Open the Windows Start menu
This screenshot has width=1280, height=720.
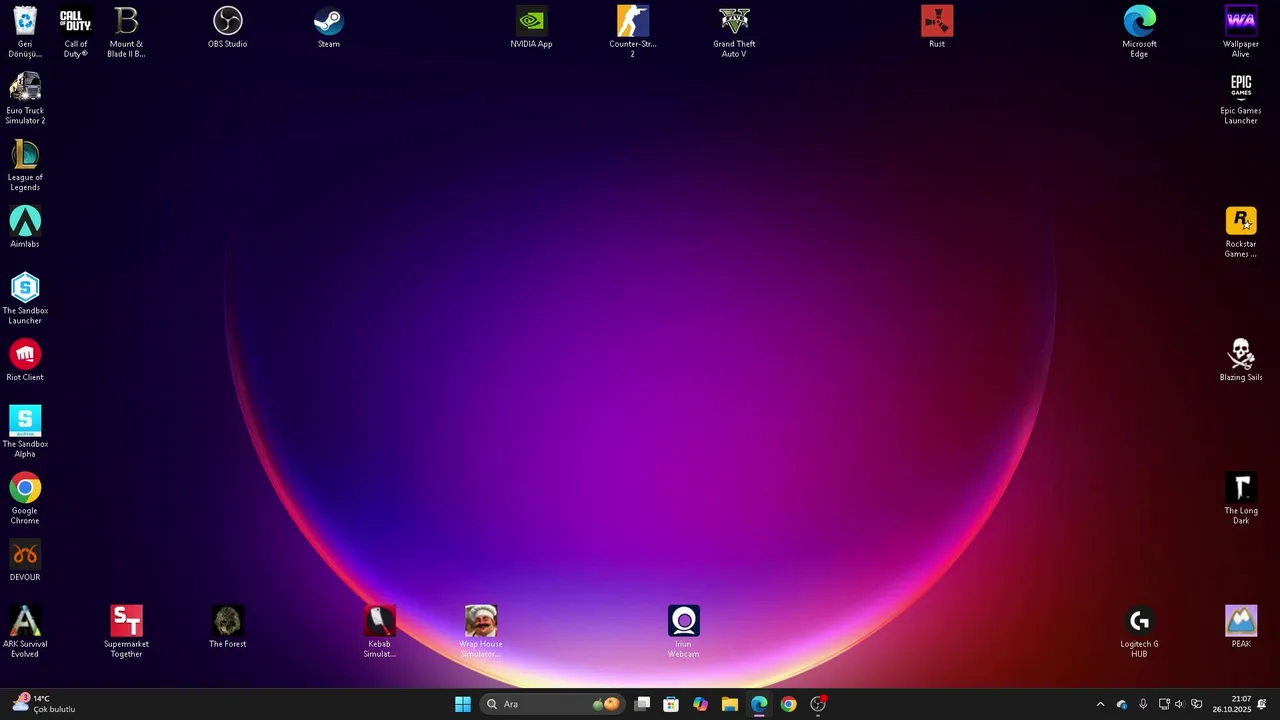coord(463,704)
